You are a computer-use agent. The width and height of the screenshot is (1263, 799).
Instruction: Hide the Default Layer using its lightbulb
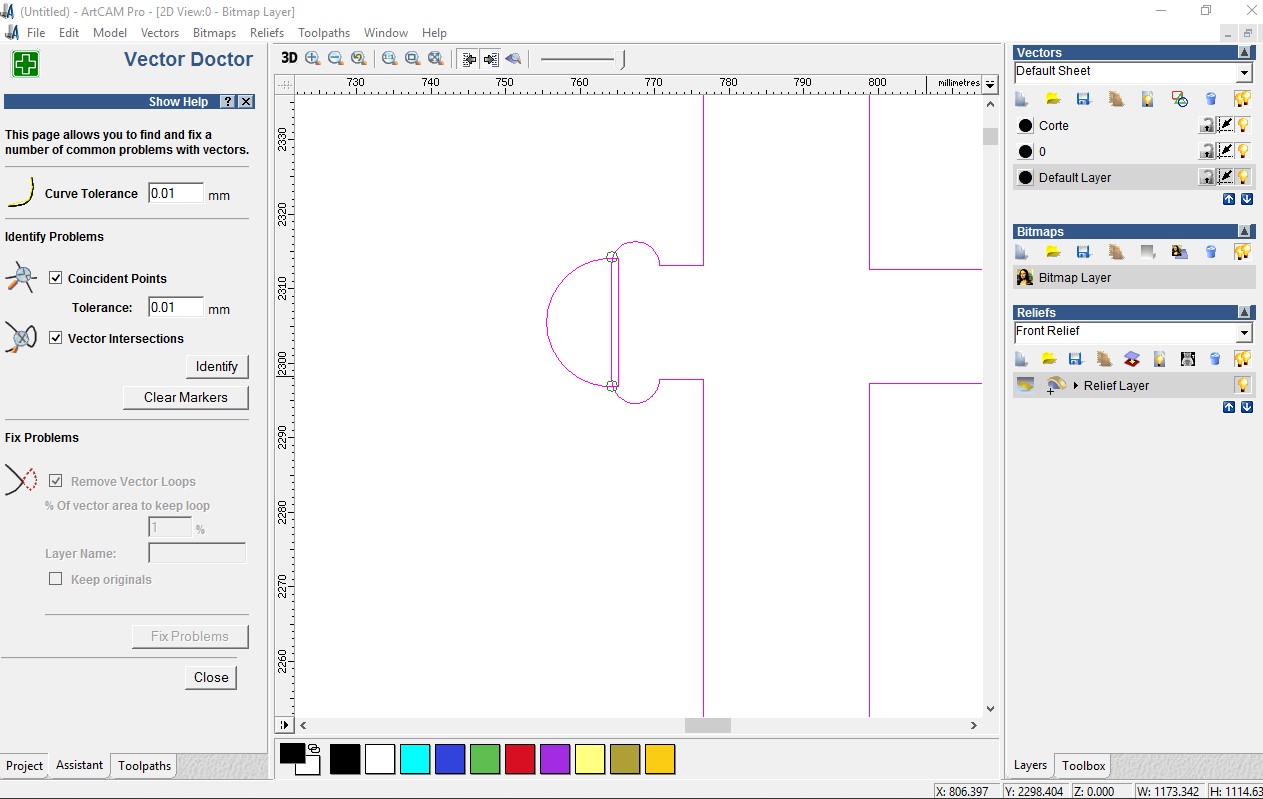coord(1243,177)
